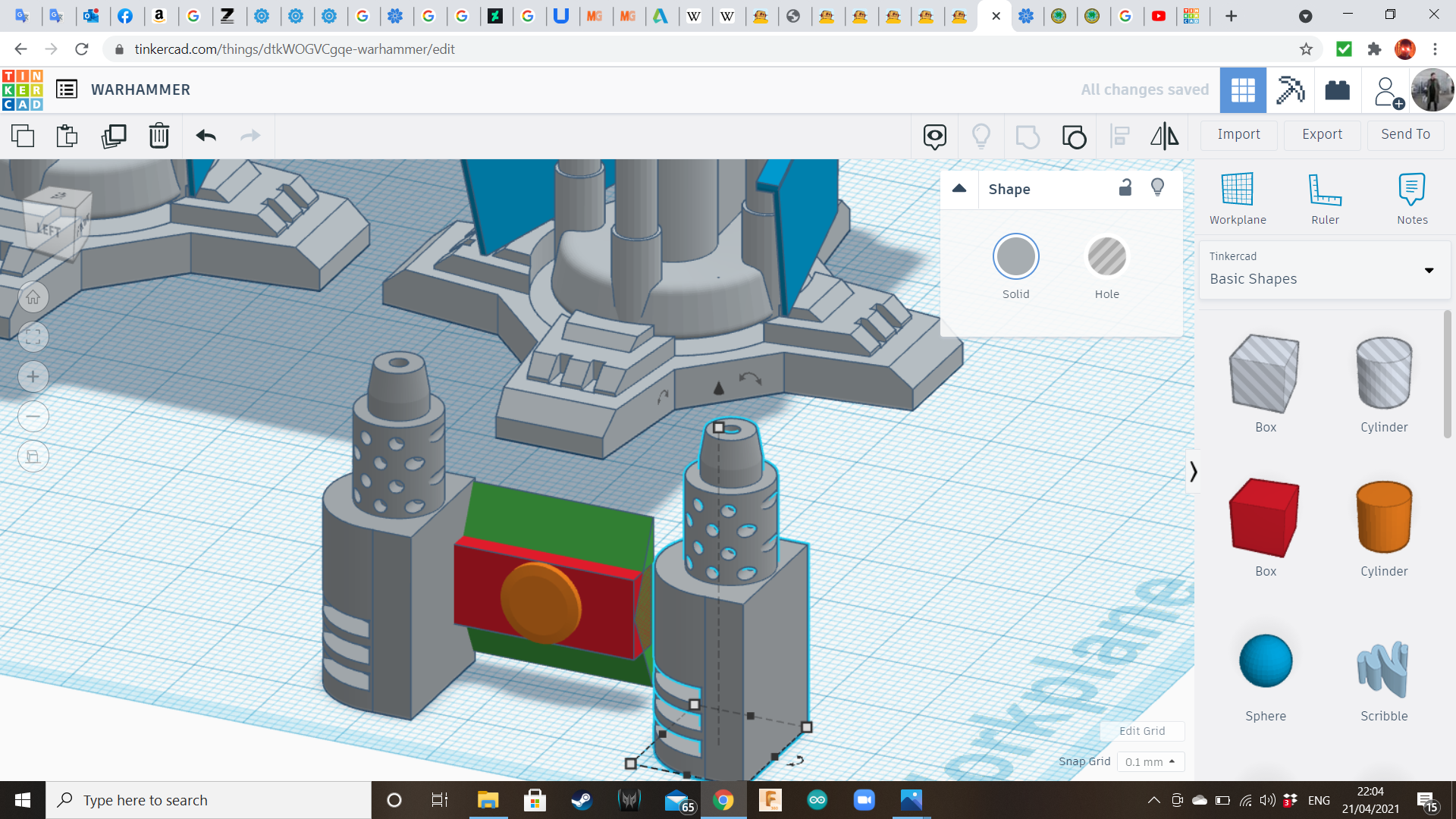The width and height of the screenshot is (1456, 819).
Task: Click the Mirror tool icon
Action: point(1164,136)
